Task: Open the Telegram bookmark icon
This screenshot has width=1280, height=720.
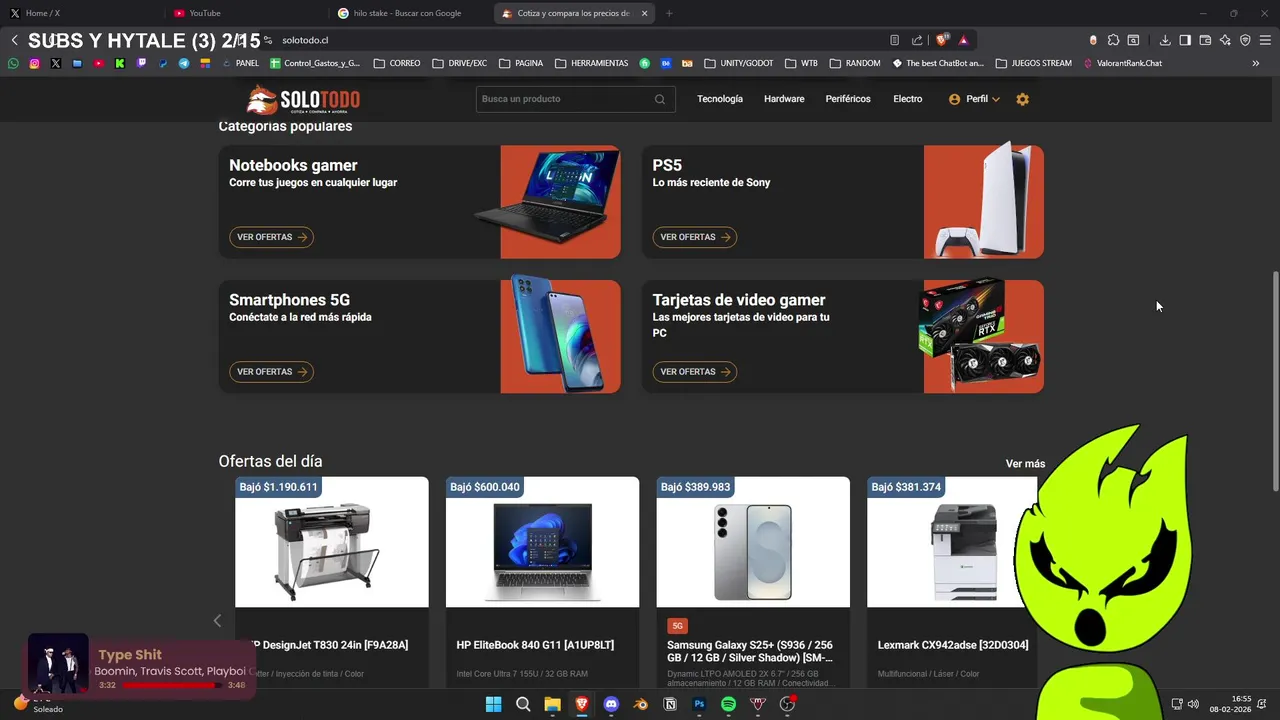Action: (x=184, y=63)
